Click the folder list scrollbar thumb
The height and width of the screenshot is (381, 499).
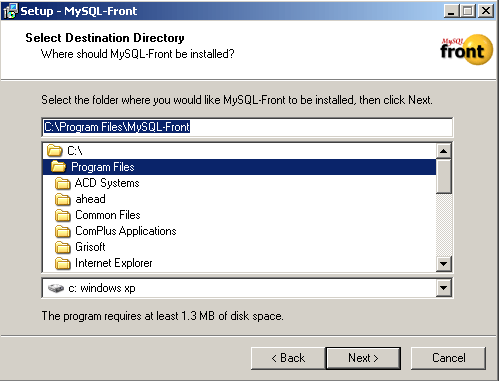[x=444, y=176]
